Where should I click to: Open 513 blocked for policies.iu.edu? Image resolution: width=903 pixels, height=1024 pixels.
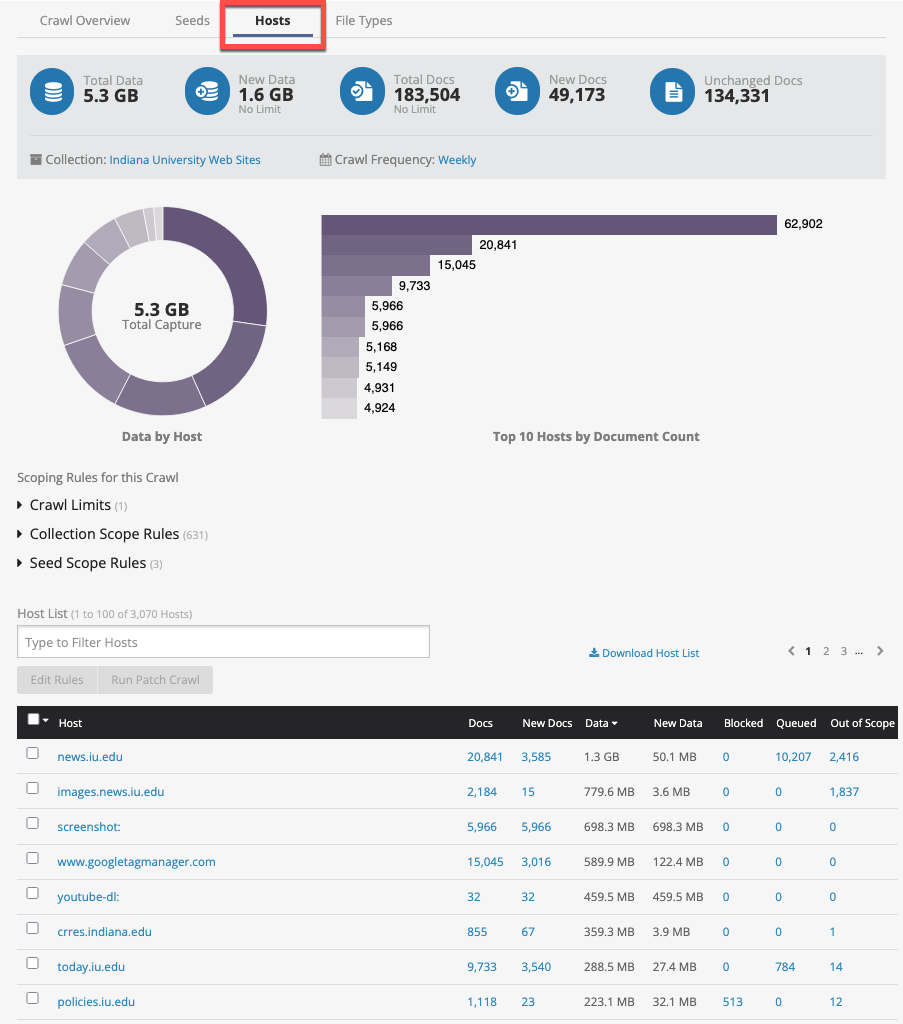click(x=733, y=1002)
